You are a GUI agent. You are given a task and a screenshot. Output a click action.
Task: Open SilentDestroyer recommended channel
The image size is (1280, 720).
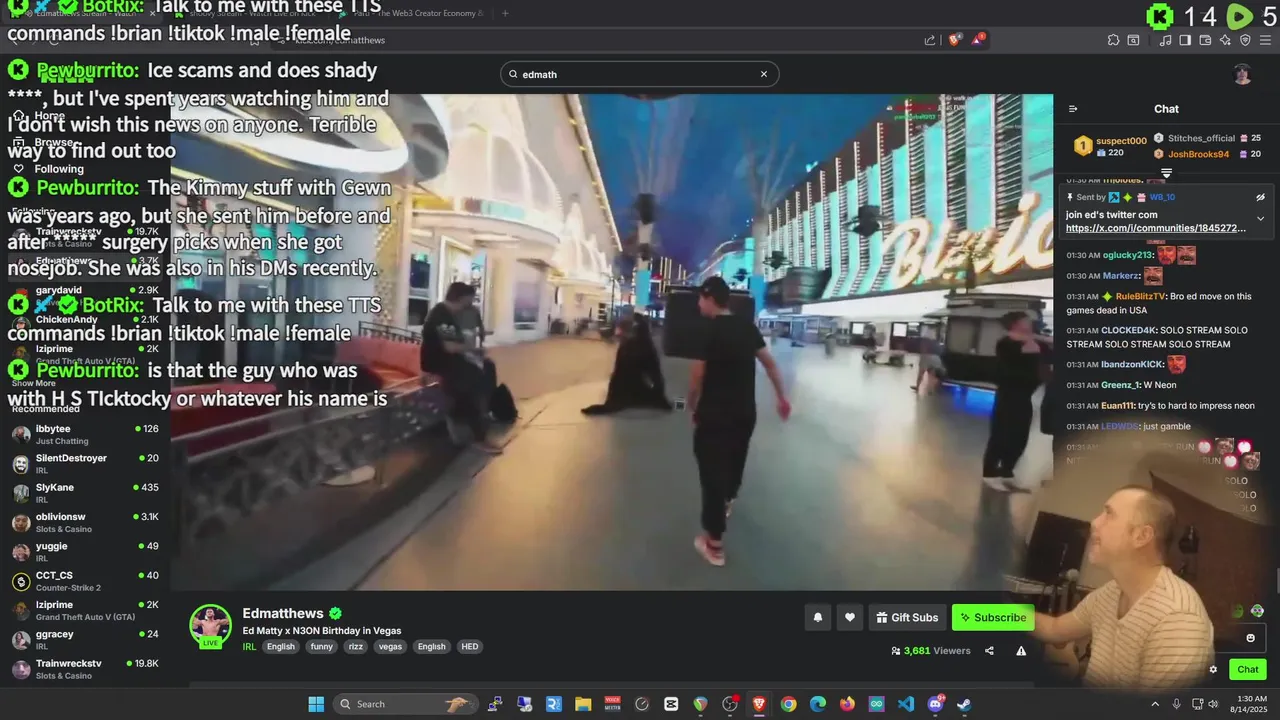click(x=85, y=464)
